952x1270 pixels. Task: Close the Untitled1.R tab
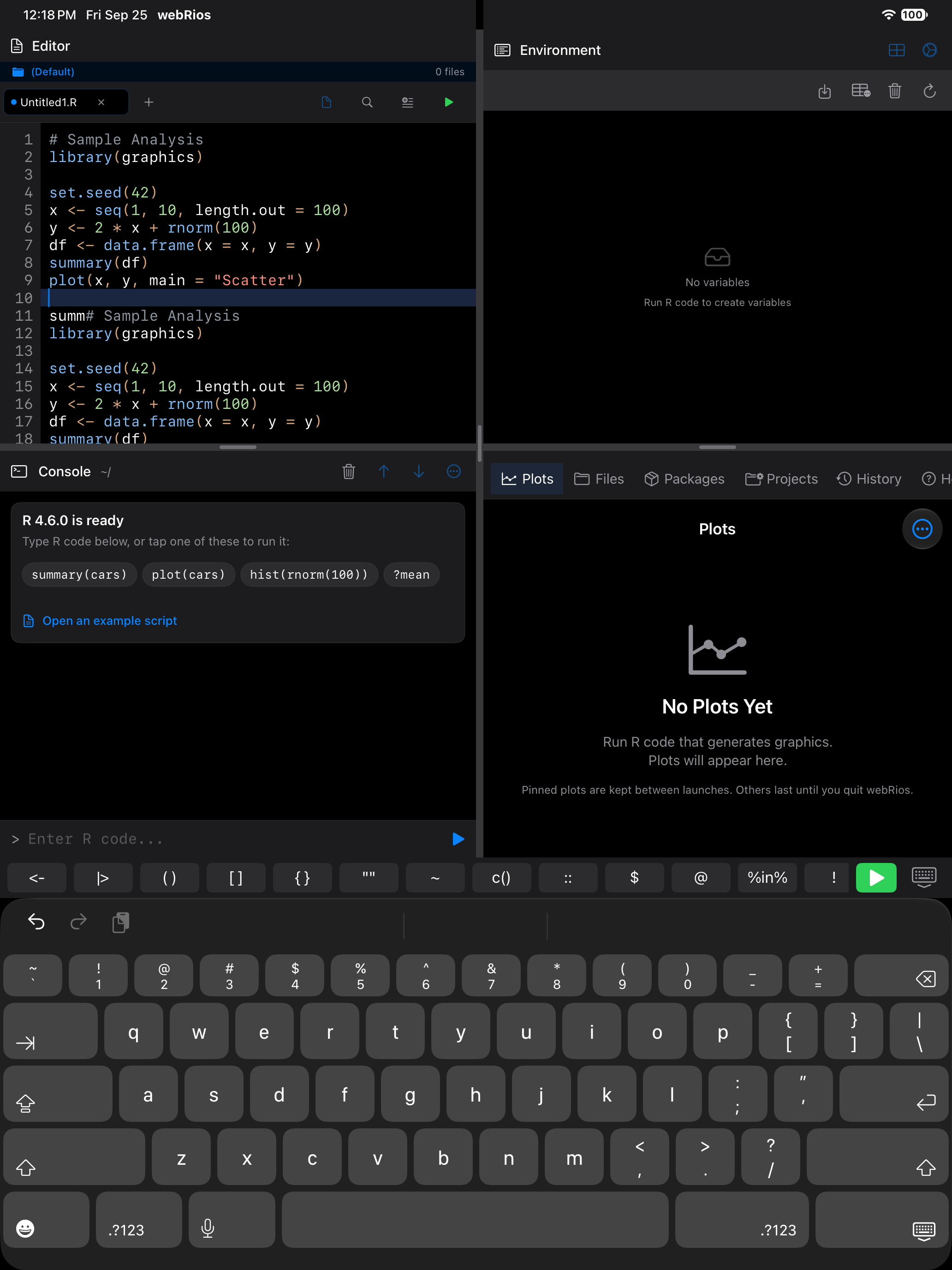pyautogui.click(x=101, y=102)
